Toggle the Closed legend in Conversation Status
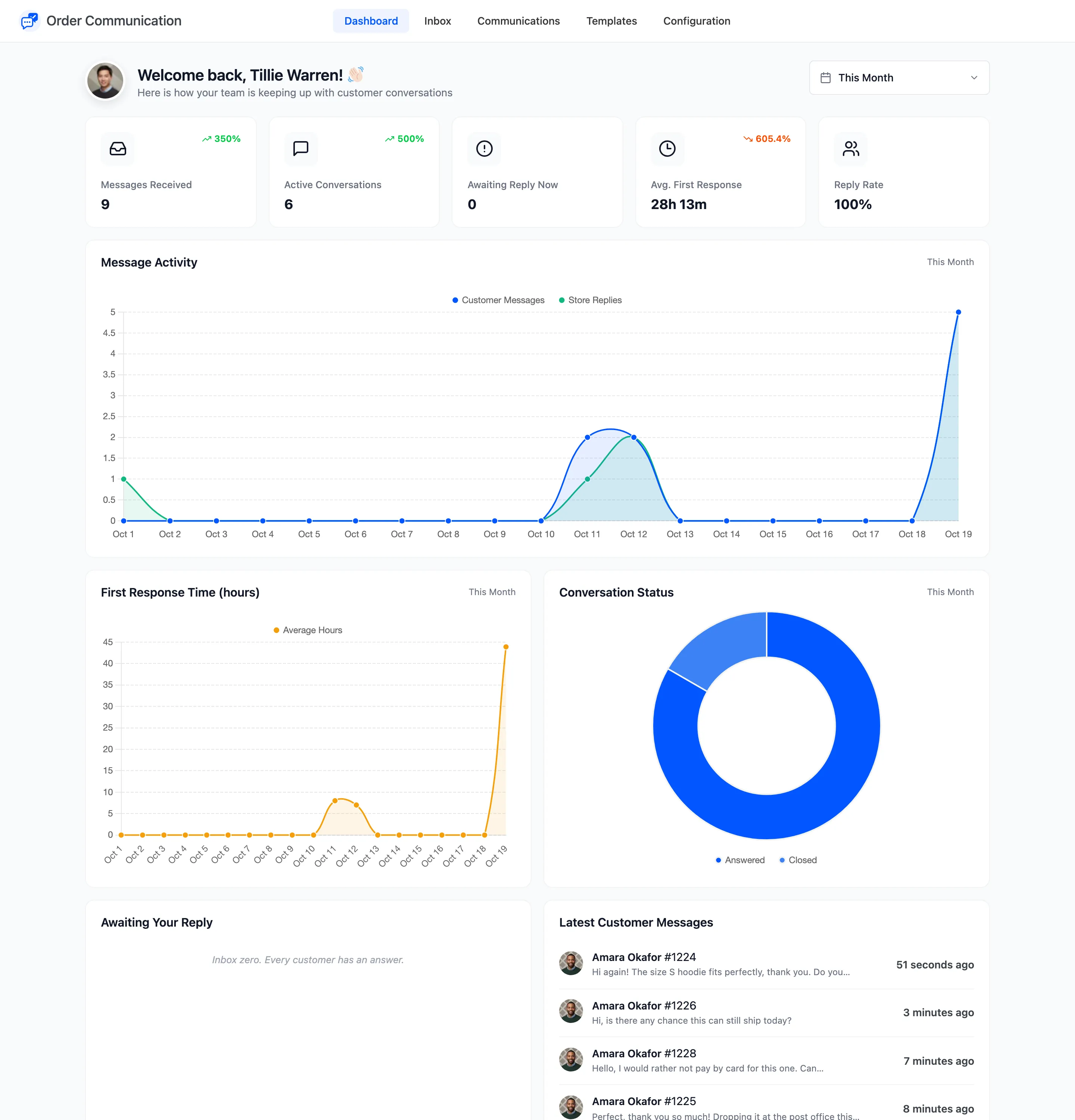This screenshot has height=1120, width=1075. pyautogui.click(x=798, y=860)
